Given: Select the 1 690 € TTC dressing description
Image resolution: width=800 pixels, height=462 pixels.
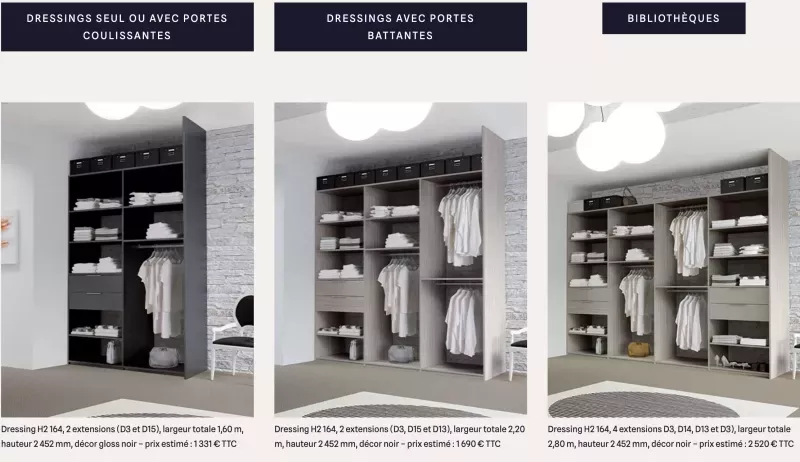Looking at the screenshot, I should point(399,437).
